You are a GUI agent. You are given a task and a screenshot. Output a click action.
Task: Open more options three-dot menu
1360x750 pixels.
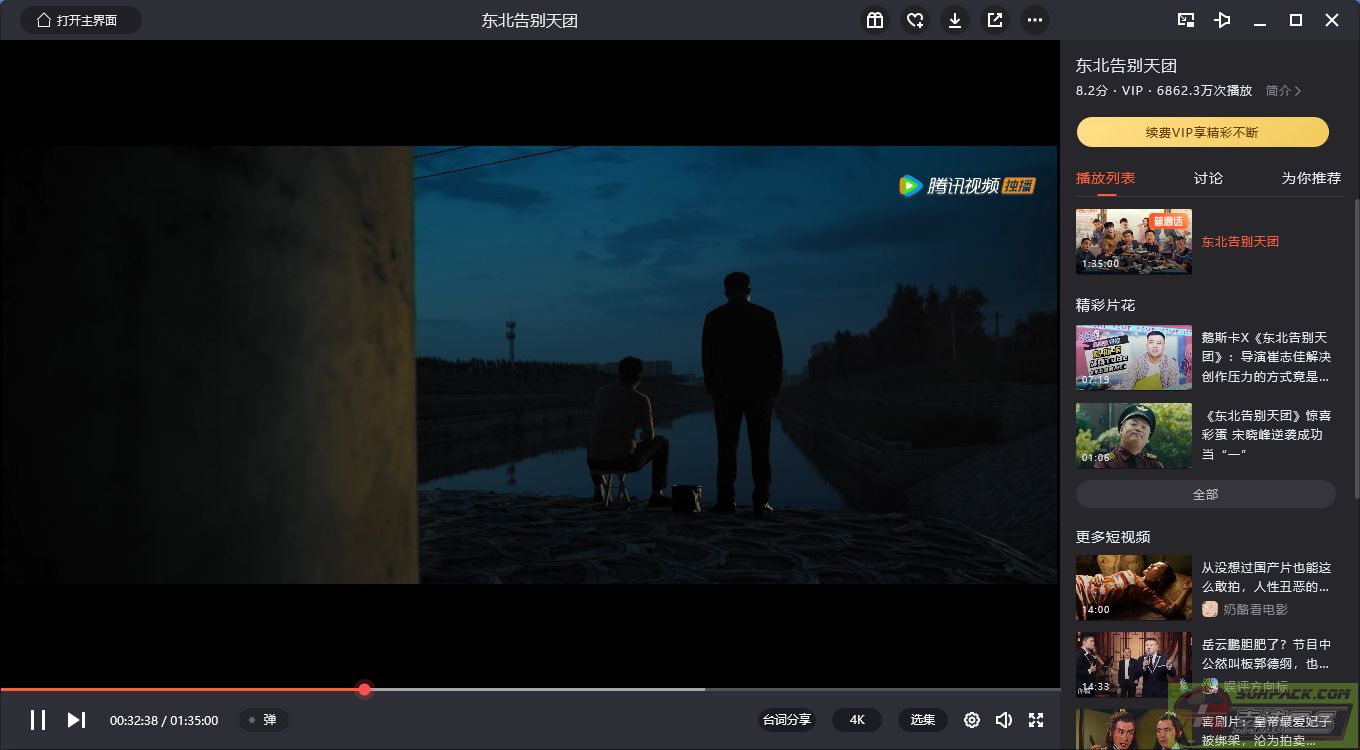(1035, 20)
